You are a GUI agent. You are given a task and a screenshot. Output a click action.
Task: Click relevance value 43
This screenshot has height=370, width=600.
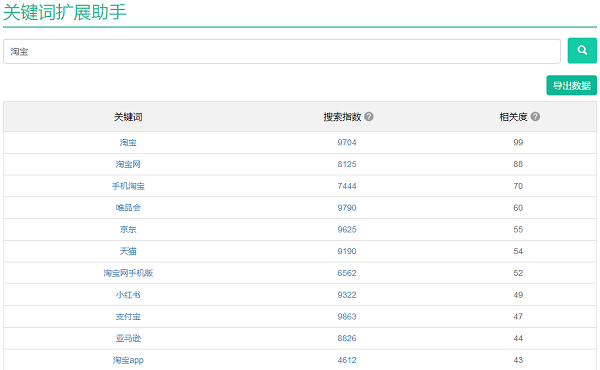[518, 360]
